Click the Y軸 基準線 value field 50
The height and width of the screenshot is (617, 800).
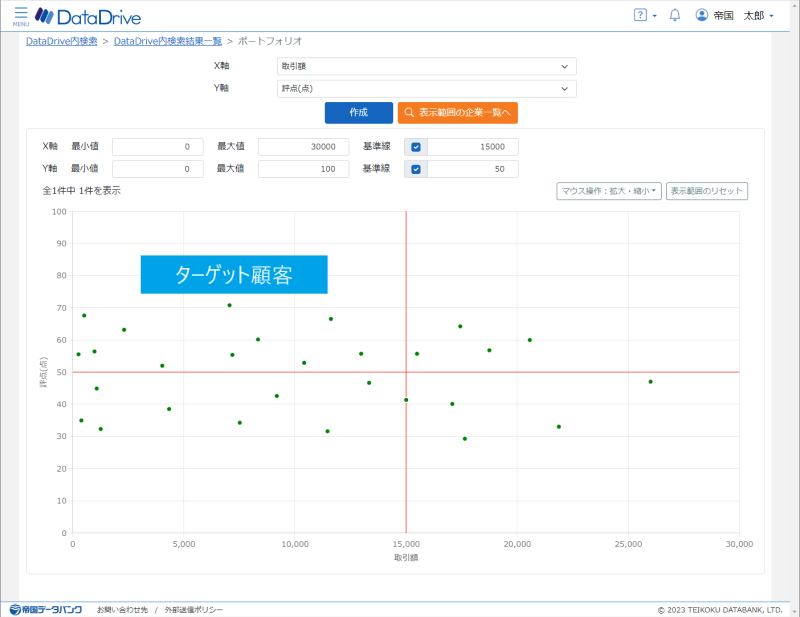click(x=472, y=169)
